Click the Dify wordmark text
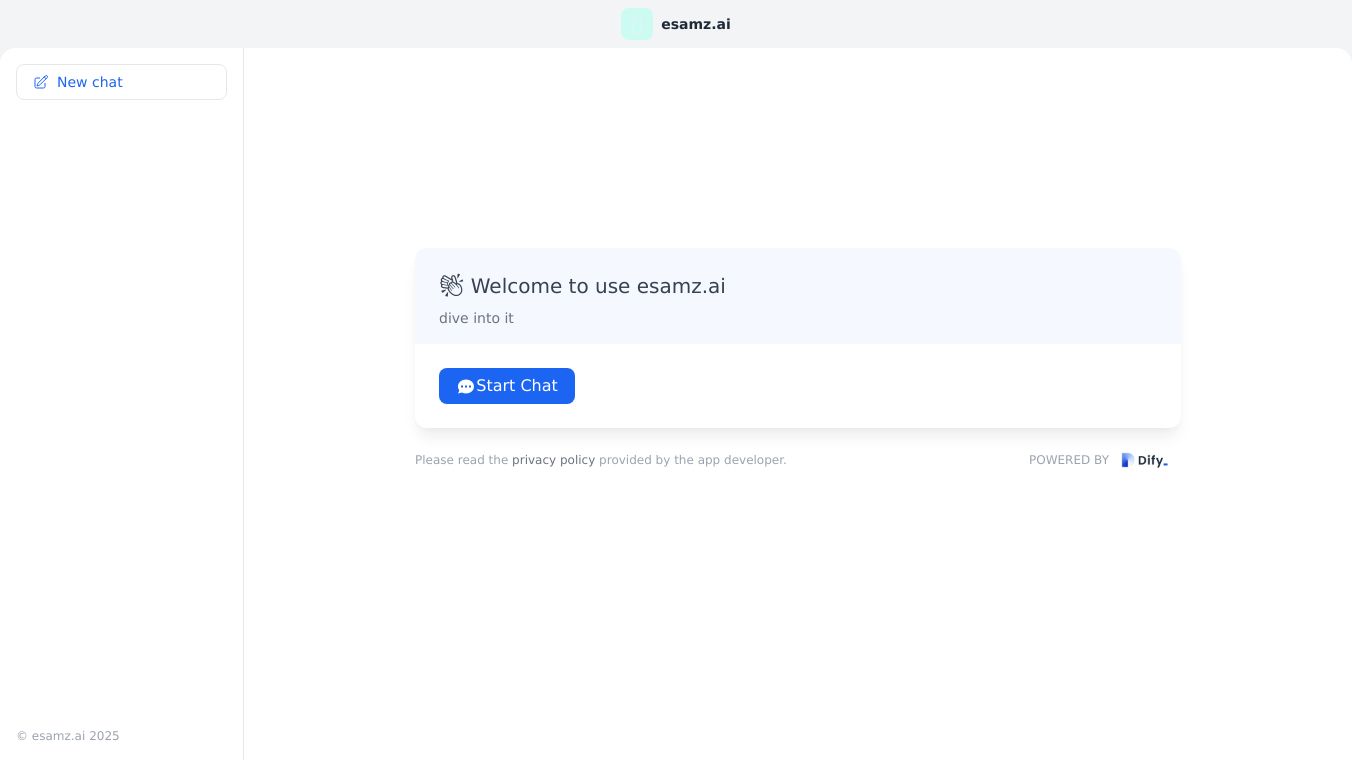Screen dimensions: 1352x760 [1152, 461]
